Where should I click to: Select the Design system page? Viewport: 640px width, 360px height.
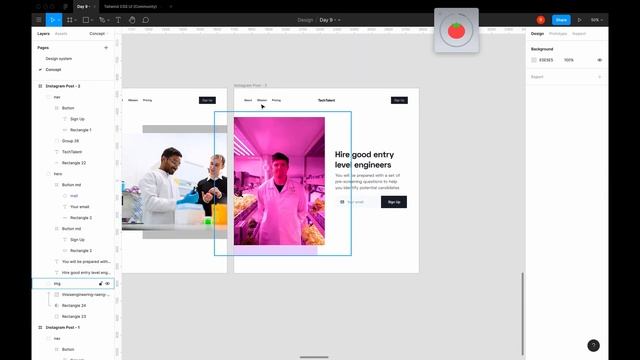click(x=59, y=59)
